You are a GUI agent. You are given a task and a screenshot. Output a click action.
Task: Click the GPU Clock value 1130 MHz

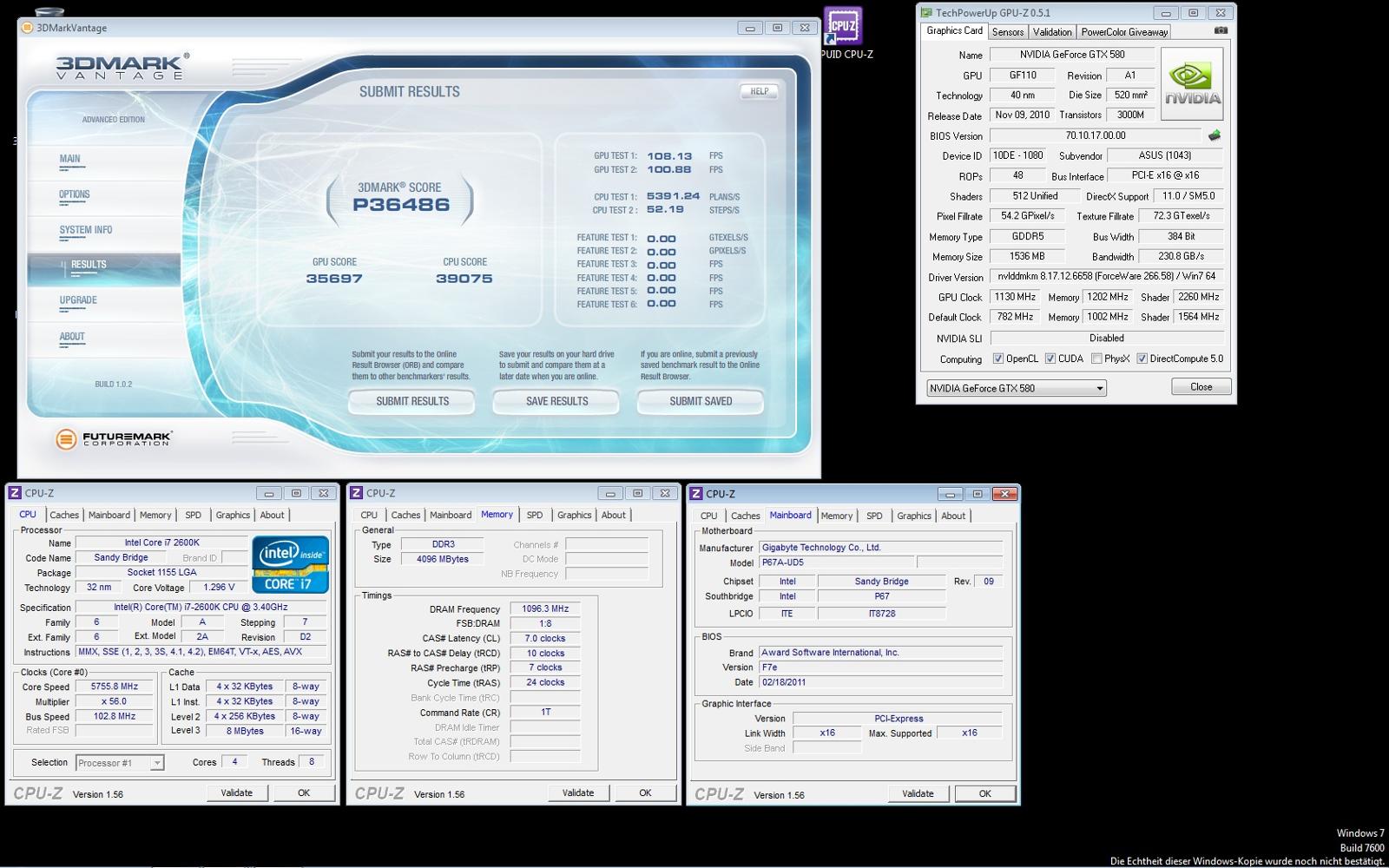(x=1016, y=297)
